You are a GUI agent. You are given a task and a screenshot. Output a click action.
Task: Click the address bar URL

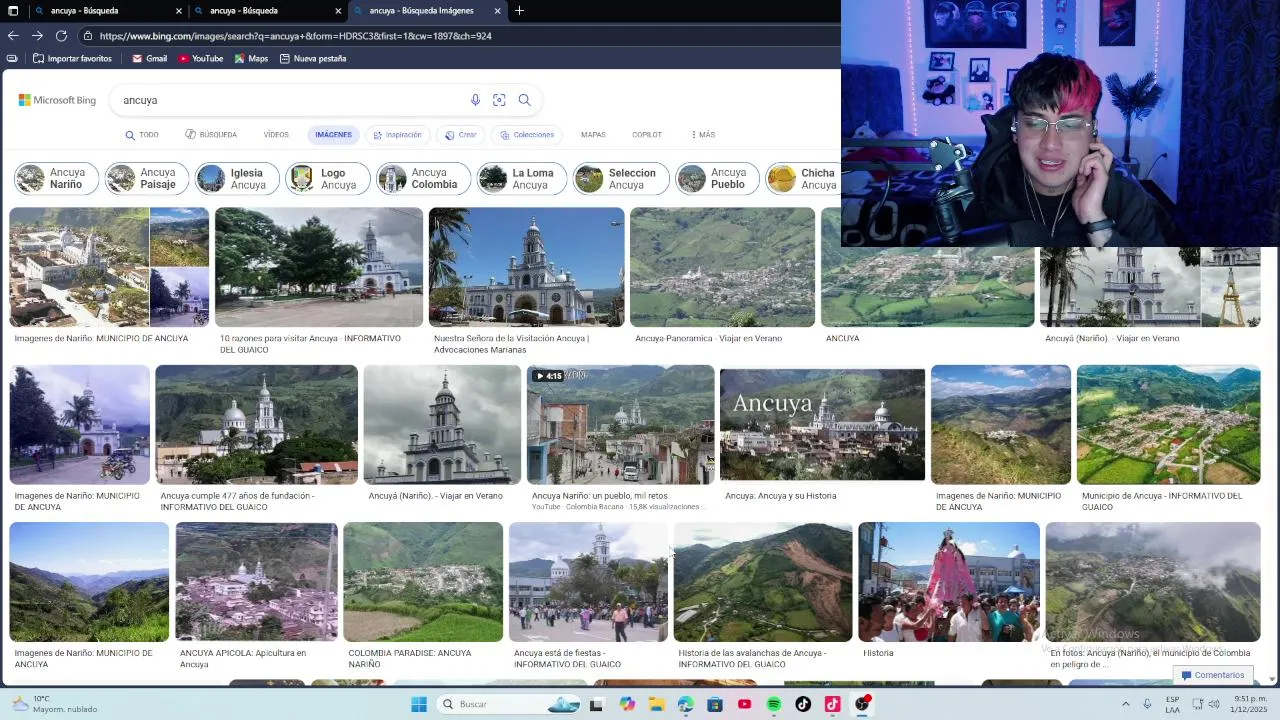[295, 36]
